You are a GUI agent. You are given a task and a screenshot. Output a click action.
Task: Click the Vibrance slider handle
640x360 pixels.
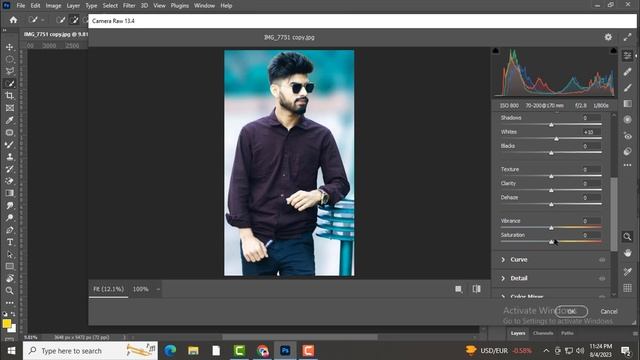tap(551, 228)
